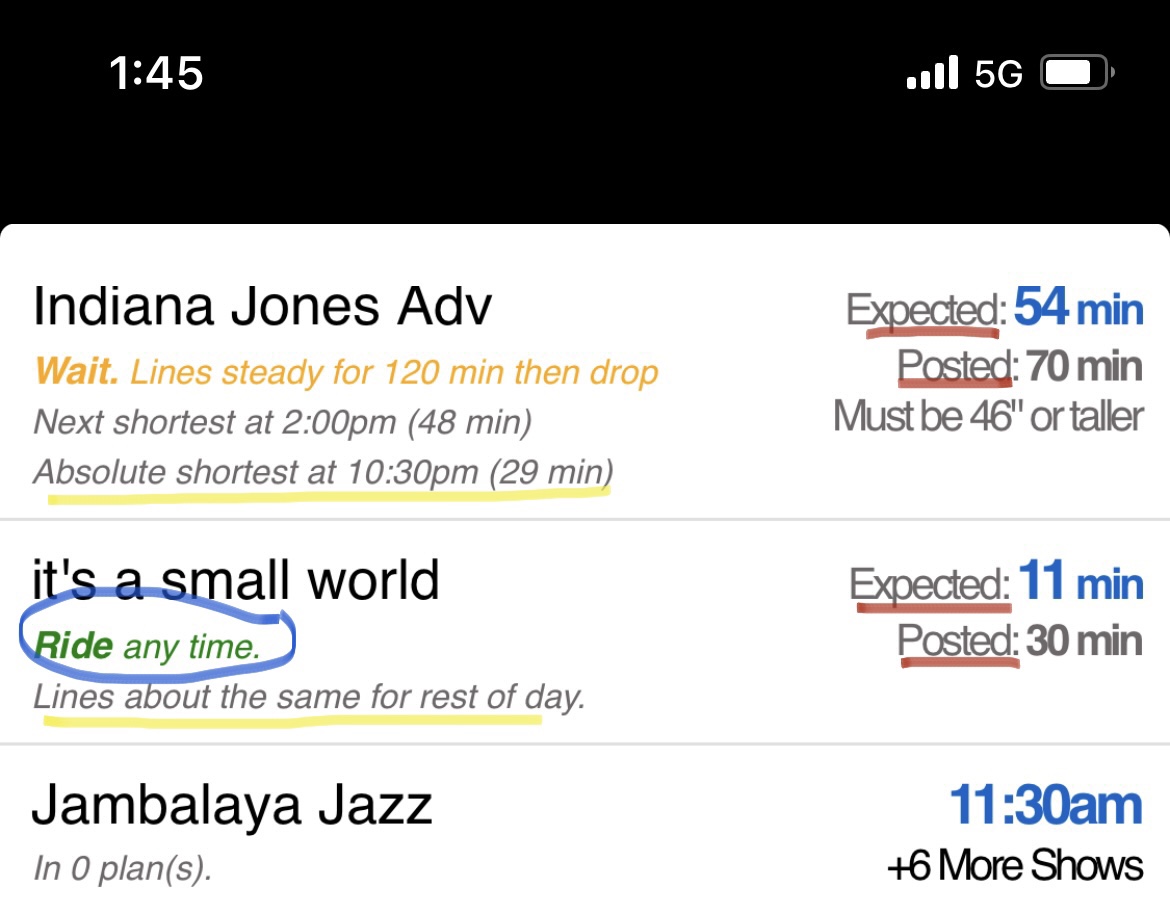Select the Indiana Jones Adv ride entry
The image size is (1170, 913).
263,304
